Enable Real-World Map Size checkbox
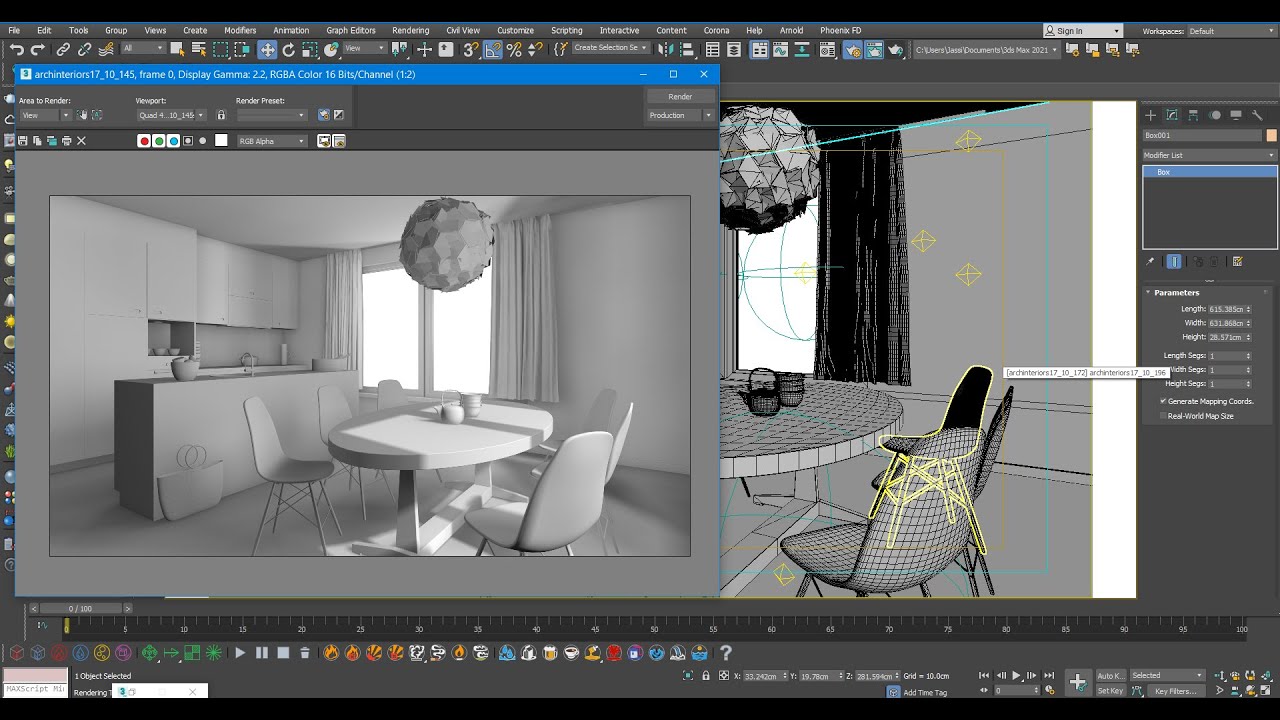This screenshot has width=1280, height=720. click(1164, 416)
